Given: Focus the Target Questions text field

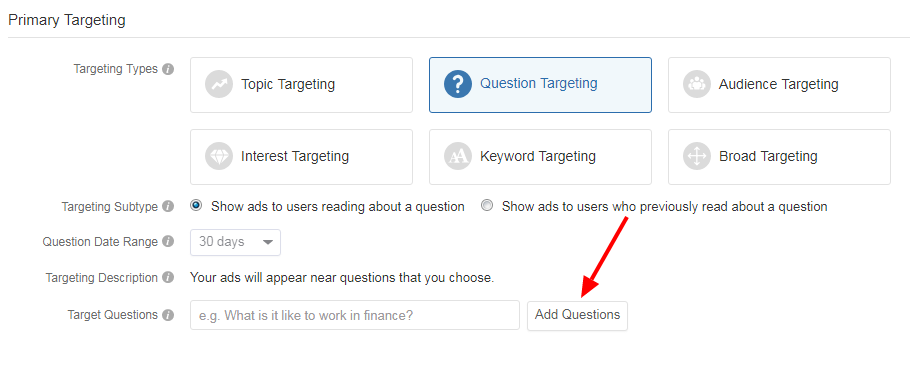Looking at the screenshot, I should coord(355,315).
